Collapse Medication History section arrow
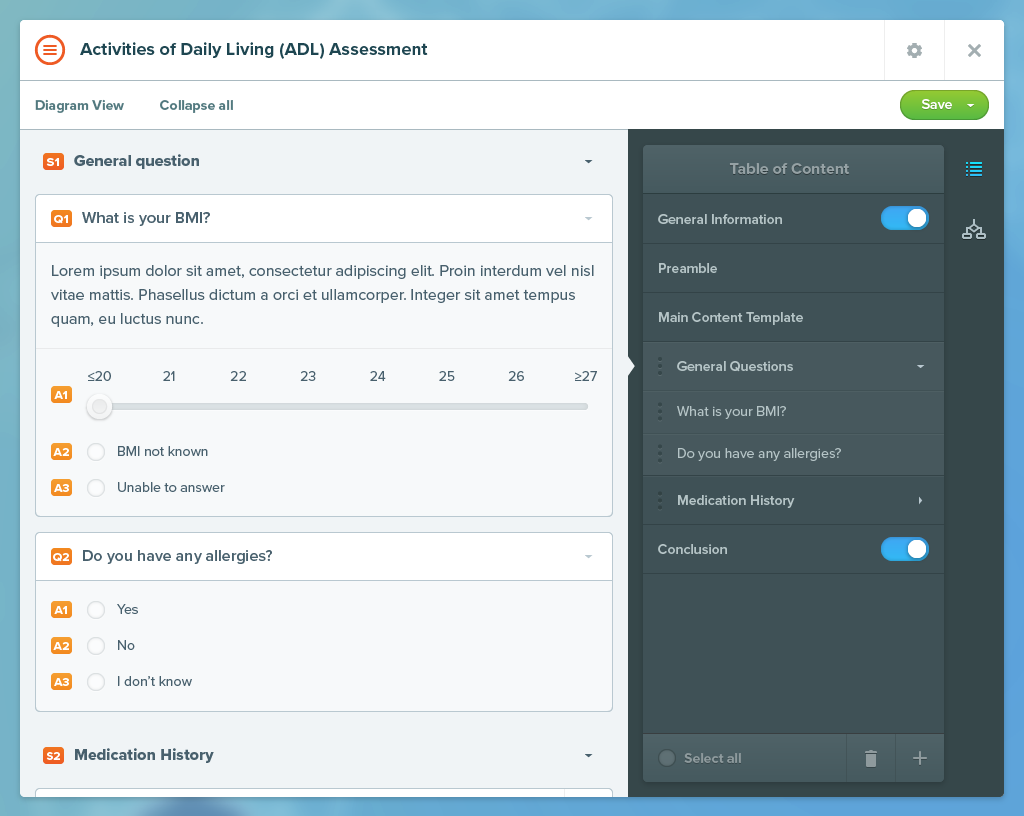Screen dimensions: 1024x816 (588, 755)
